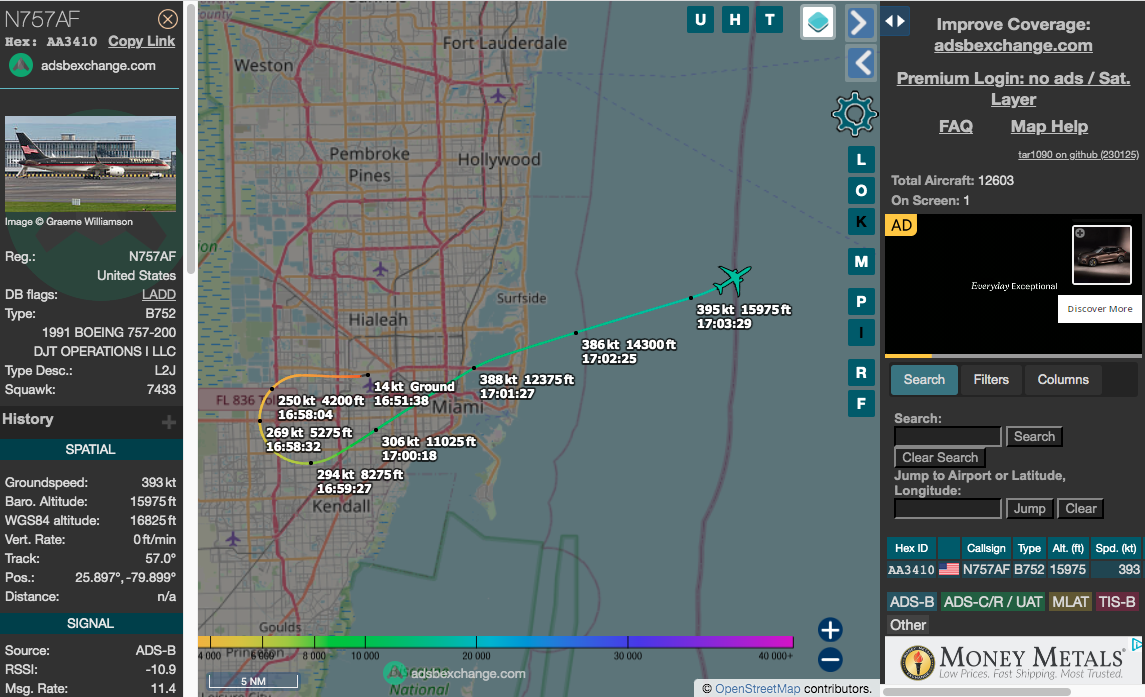This screenshot has width=1145, height=697.
Task: Click the airport icon above Hialeah
Action: [380, 270]
